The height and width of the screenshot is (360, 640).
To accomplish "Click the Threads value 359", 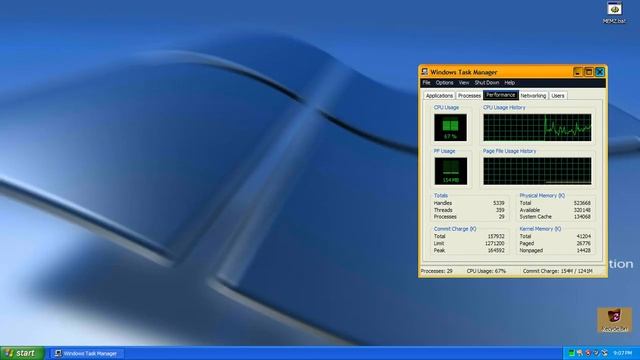I will tap(500, 210).
